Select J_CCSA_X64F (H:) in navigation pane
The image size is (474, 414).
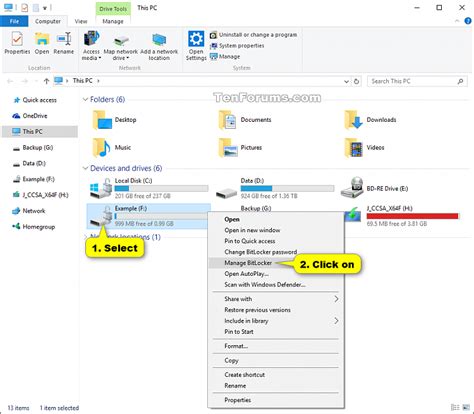click(40, 195)
